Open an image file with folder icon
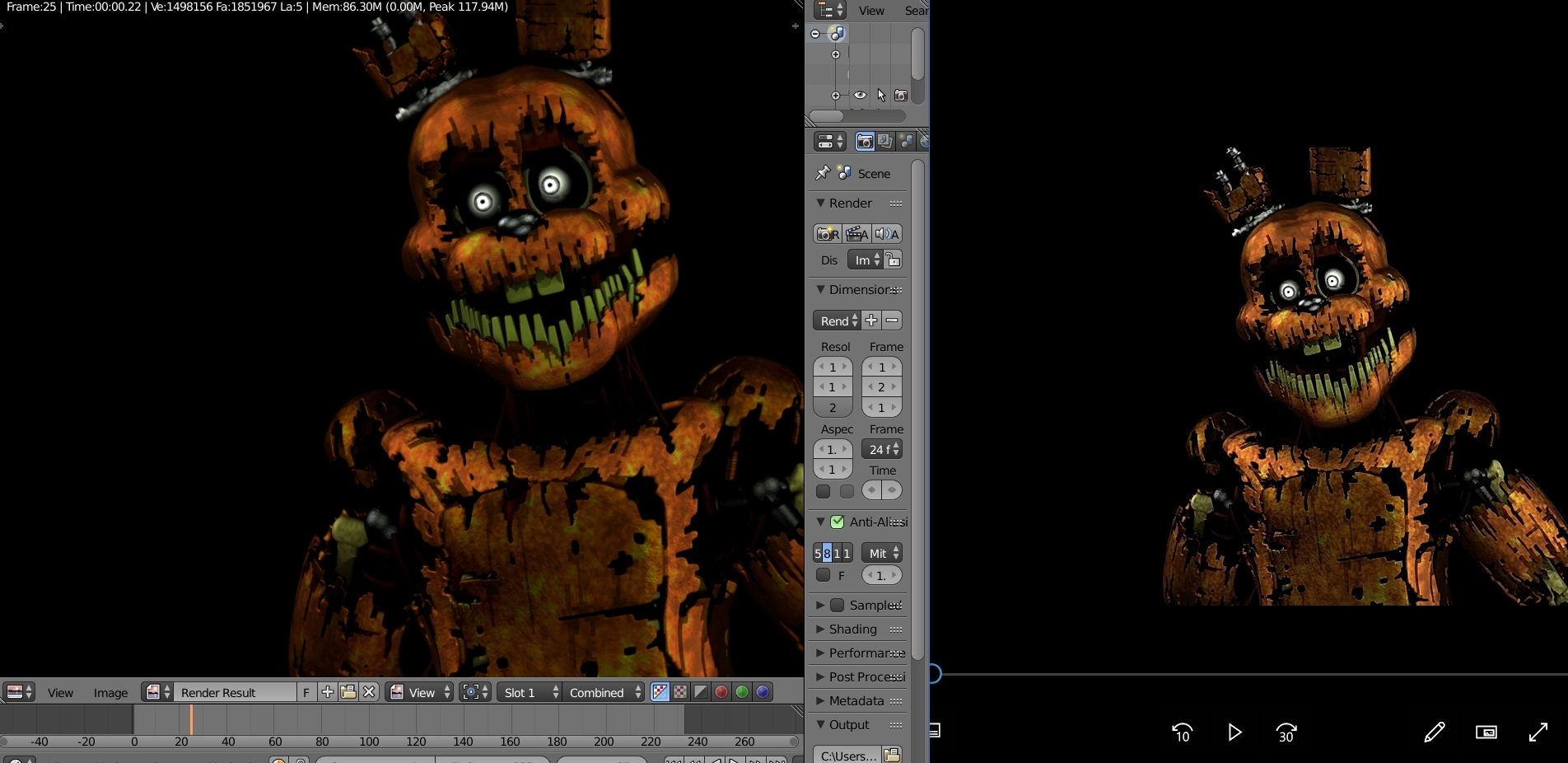This screenshot has height=763, width=1568. pos(348,692)
